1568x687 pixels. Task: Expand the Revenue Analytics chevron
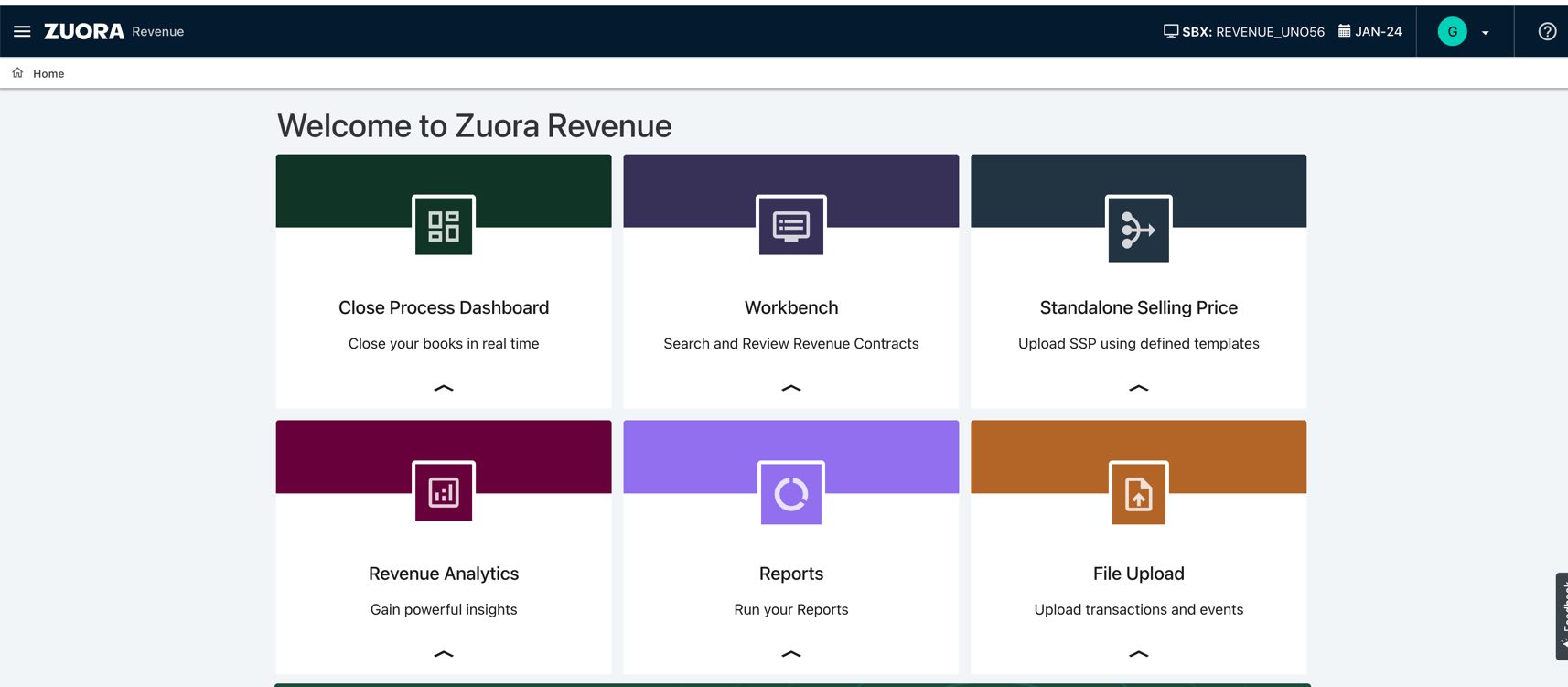(x=444, y=654)
